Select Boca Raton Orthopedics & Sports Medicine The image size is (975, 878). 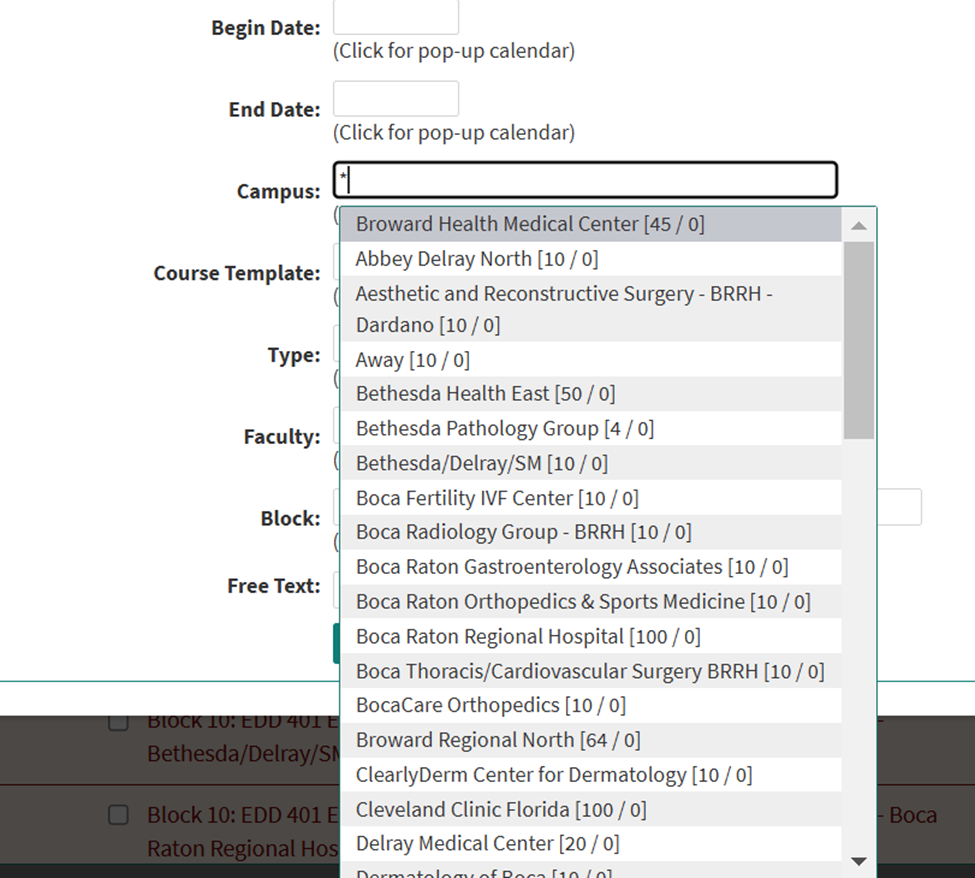pos(591,602)
